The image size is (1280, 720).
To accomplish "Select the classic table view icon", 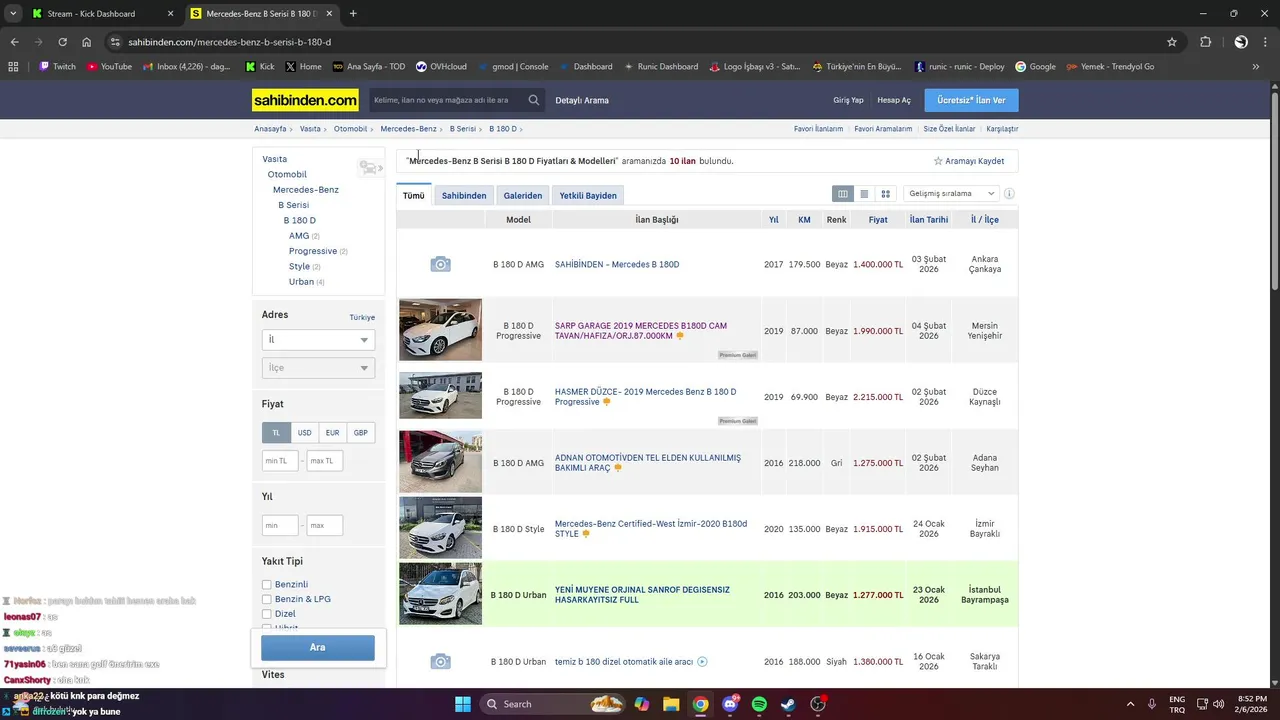I will 843,194.
